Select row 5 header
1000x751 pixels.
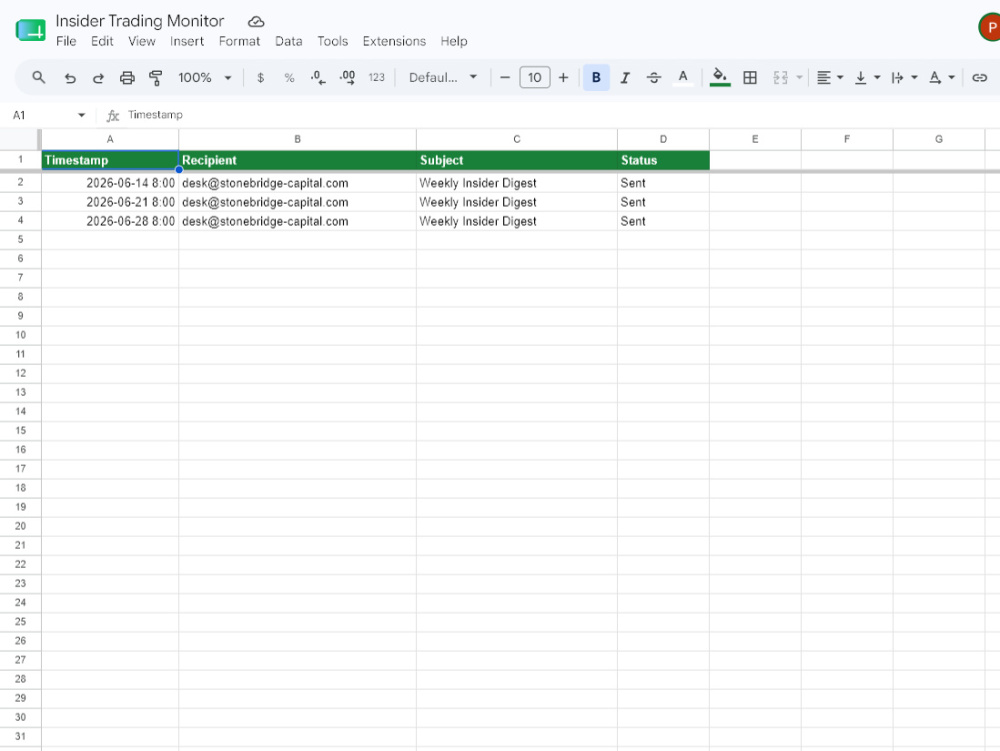[20, 240]
